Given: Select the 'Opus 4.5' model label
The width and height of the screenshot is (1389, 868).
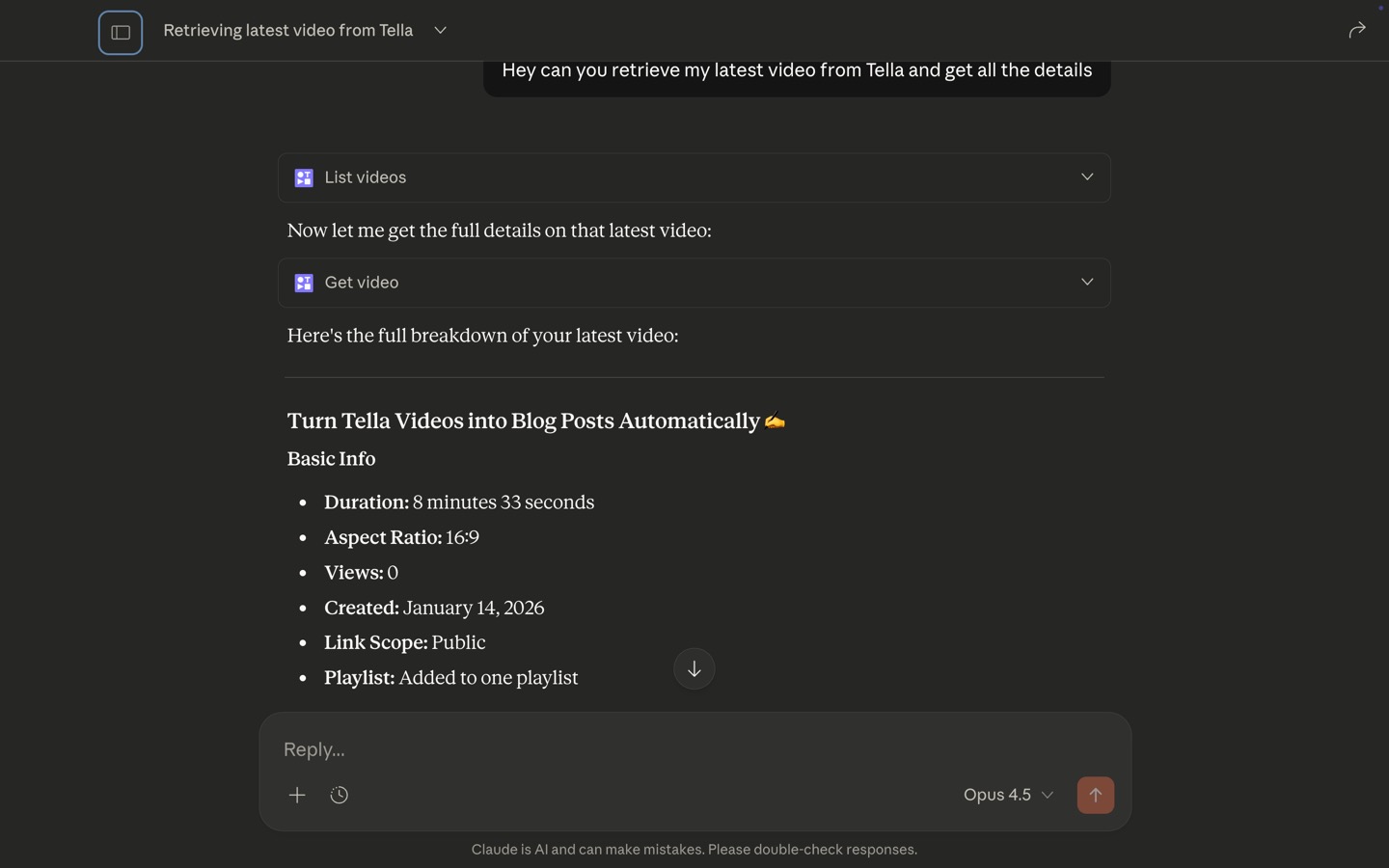Looking at the screenshot, I should point(995,795).
